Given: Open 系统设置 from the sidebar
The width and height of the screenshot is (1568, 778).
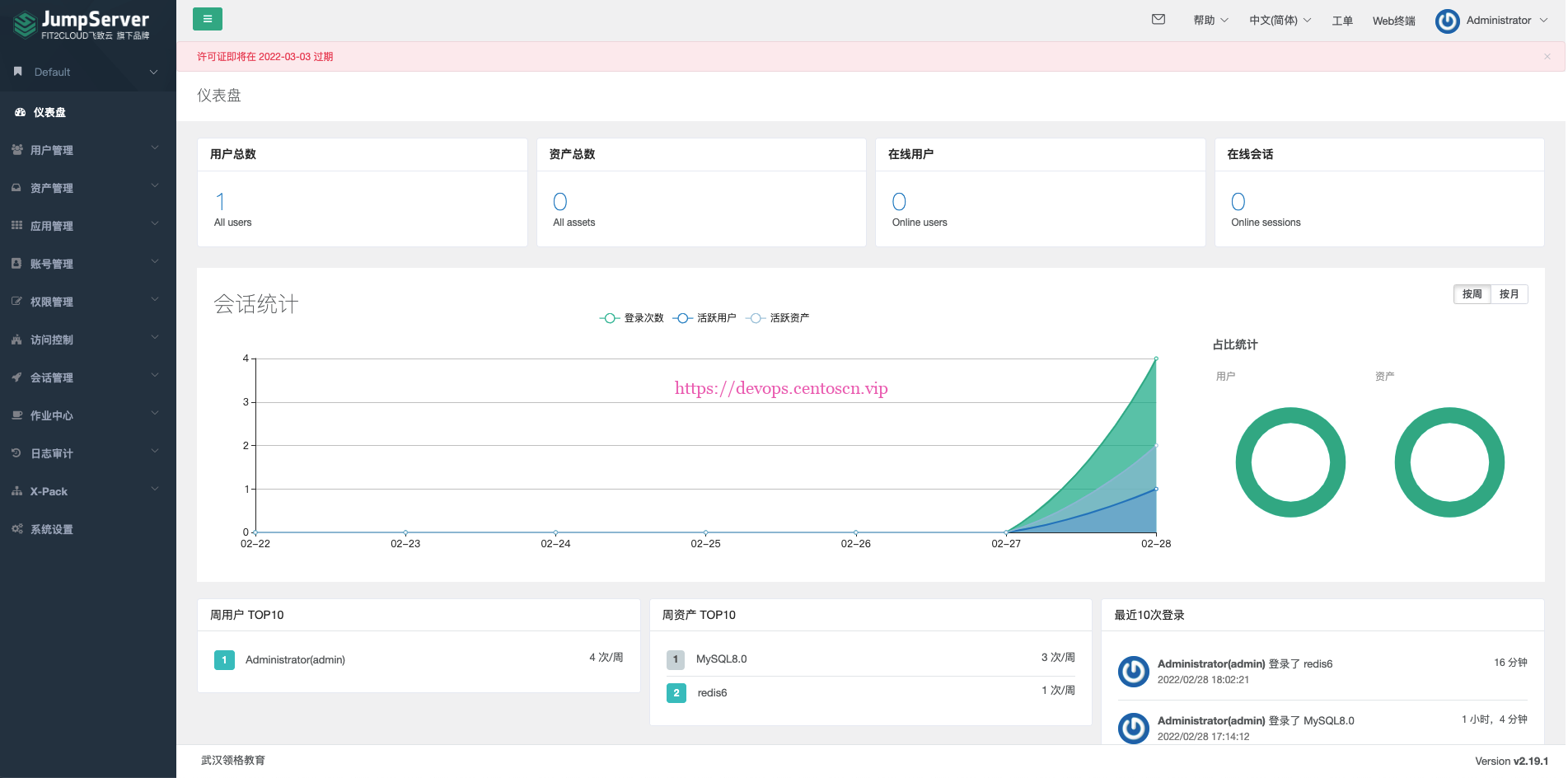Looking at the screenshot, I should click(51, 528).
